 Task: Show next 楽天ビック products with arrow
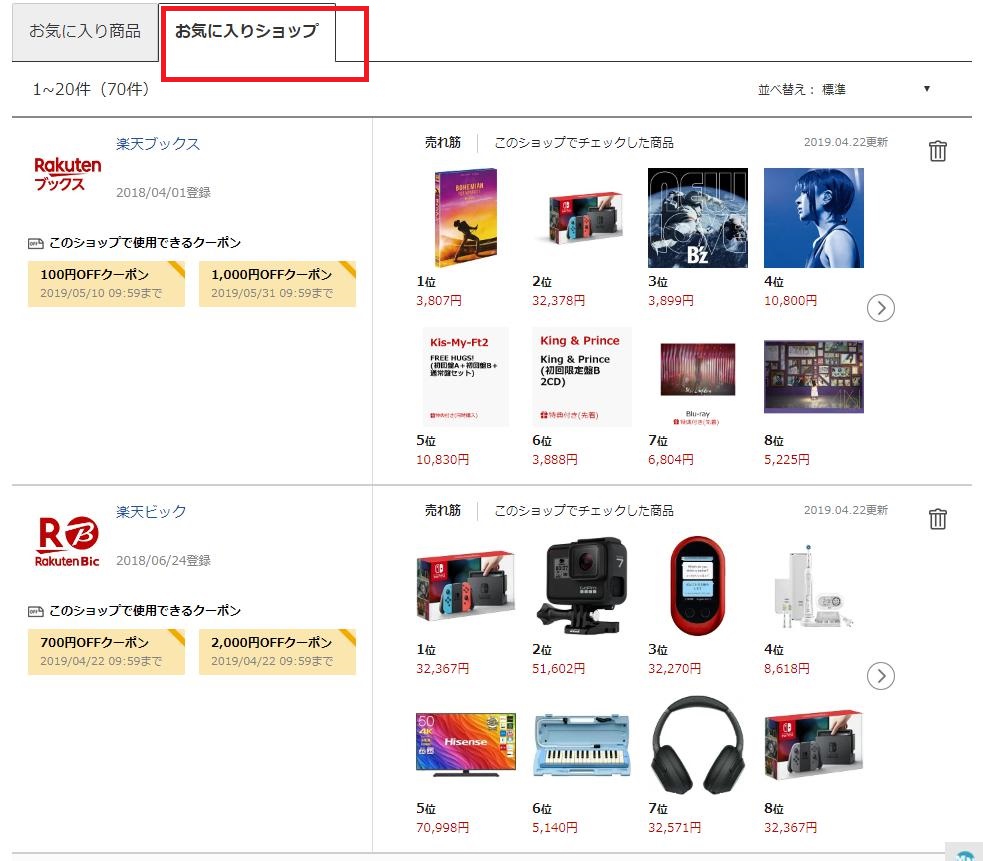880,676
